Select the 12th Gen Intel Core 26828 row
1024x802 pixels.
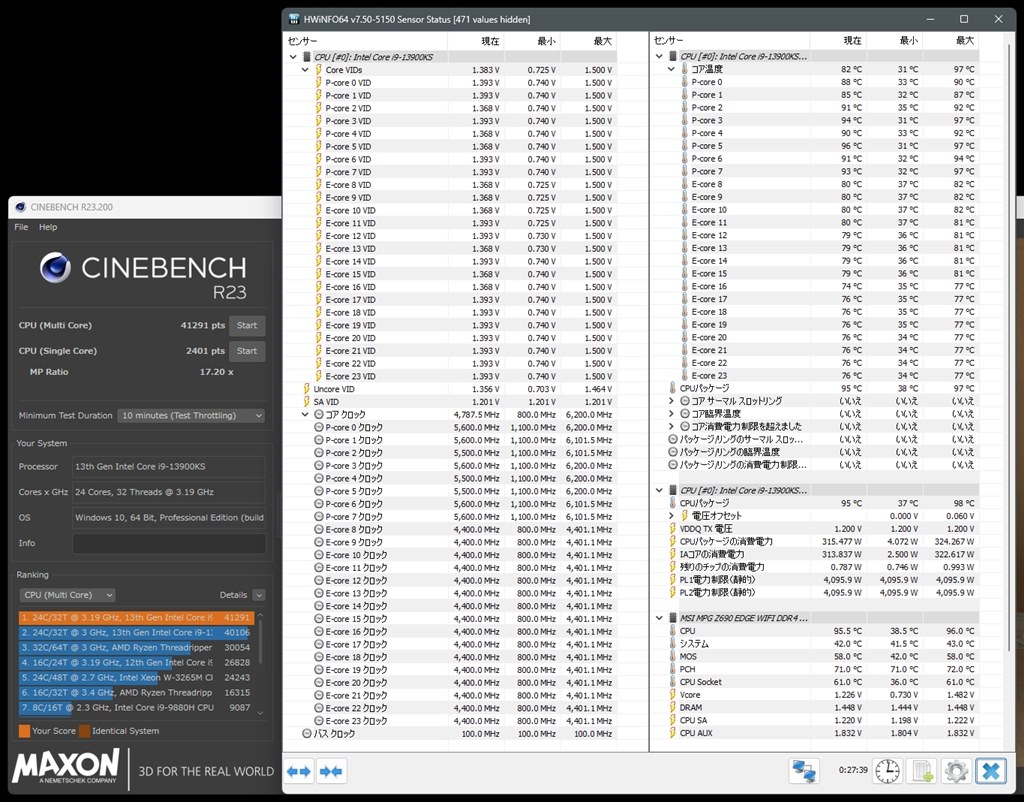(x=136, y=662)
